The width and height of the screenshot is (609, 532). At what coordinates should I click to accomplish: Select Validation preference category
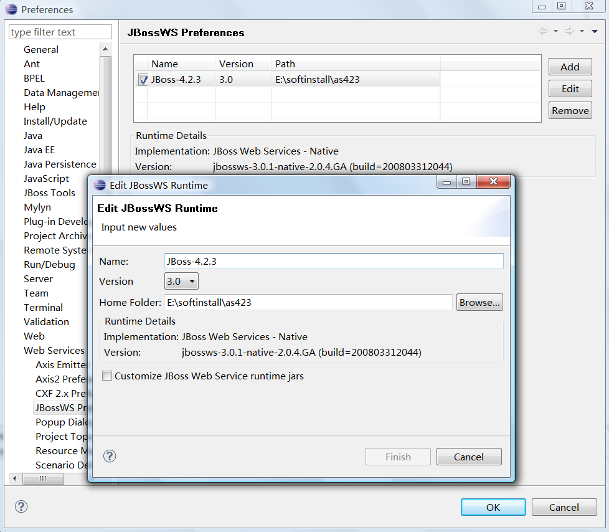click(x=46, y=322)
